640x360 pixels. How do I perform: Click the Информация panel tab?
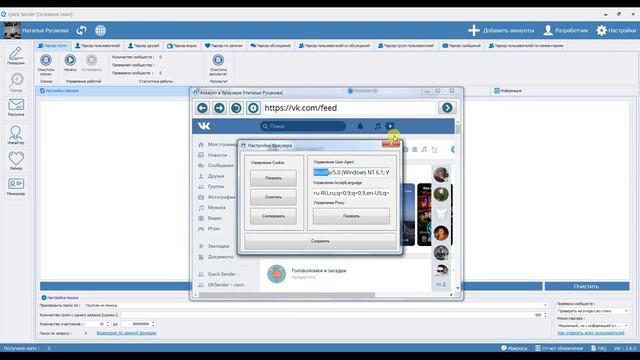[508, 91]
